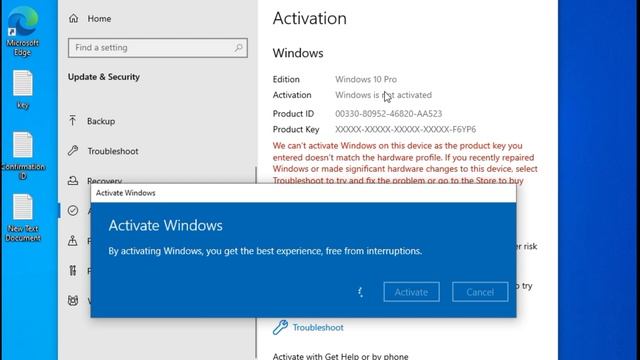Select New Text Document on desktop
The image size is (640, 360).
point(22,218)
